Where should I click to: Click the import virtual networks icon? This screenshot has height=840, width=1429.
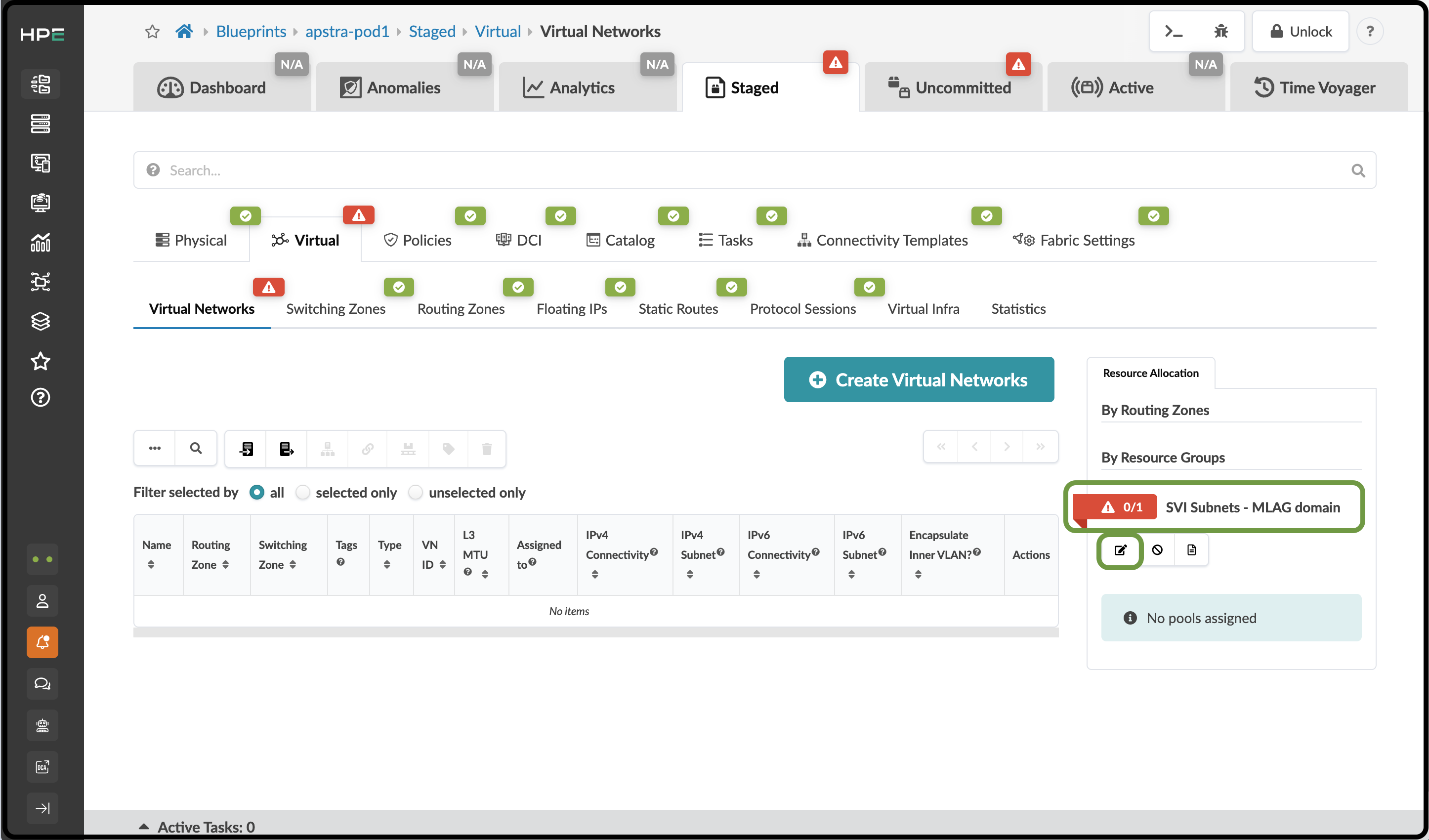pos(246,449)
